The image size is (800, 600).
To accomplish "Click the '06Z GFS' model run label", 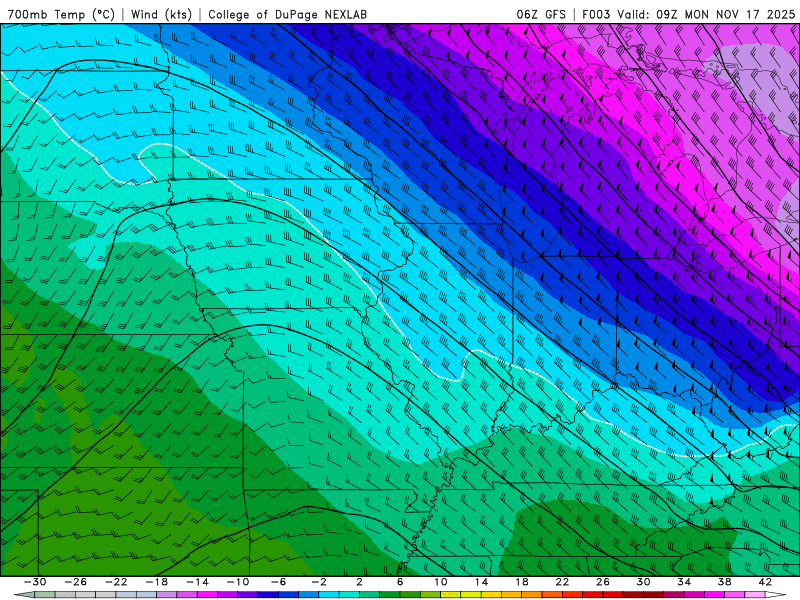I will (x=541, y=14).
